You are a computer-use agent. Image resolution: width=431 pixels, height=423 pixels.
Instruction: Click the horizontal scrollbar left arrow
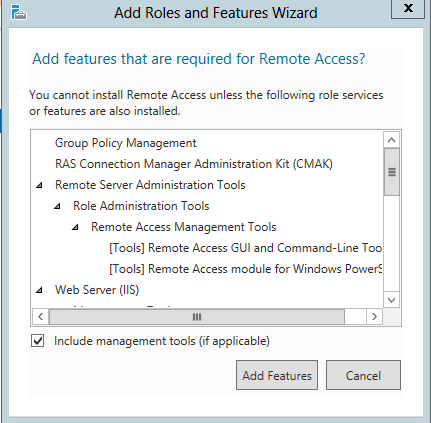[40, 316]
